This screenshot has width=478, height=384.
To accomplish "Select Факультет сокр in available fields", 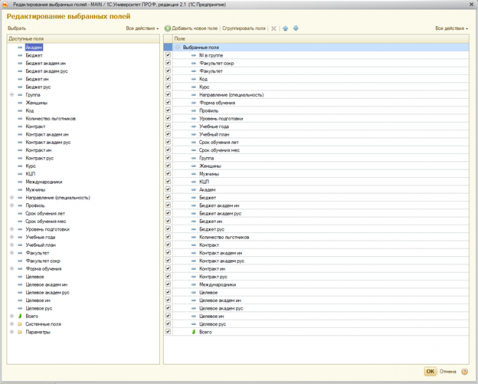I will pyautogui.click(x=43, y=261).
